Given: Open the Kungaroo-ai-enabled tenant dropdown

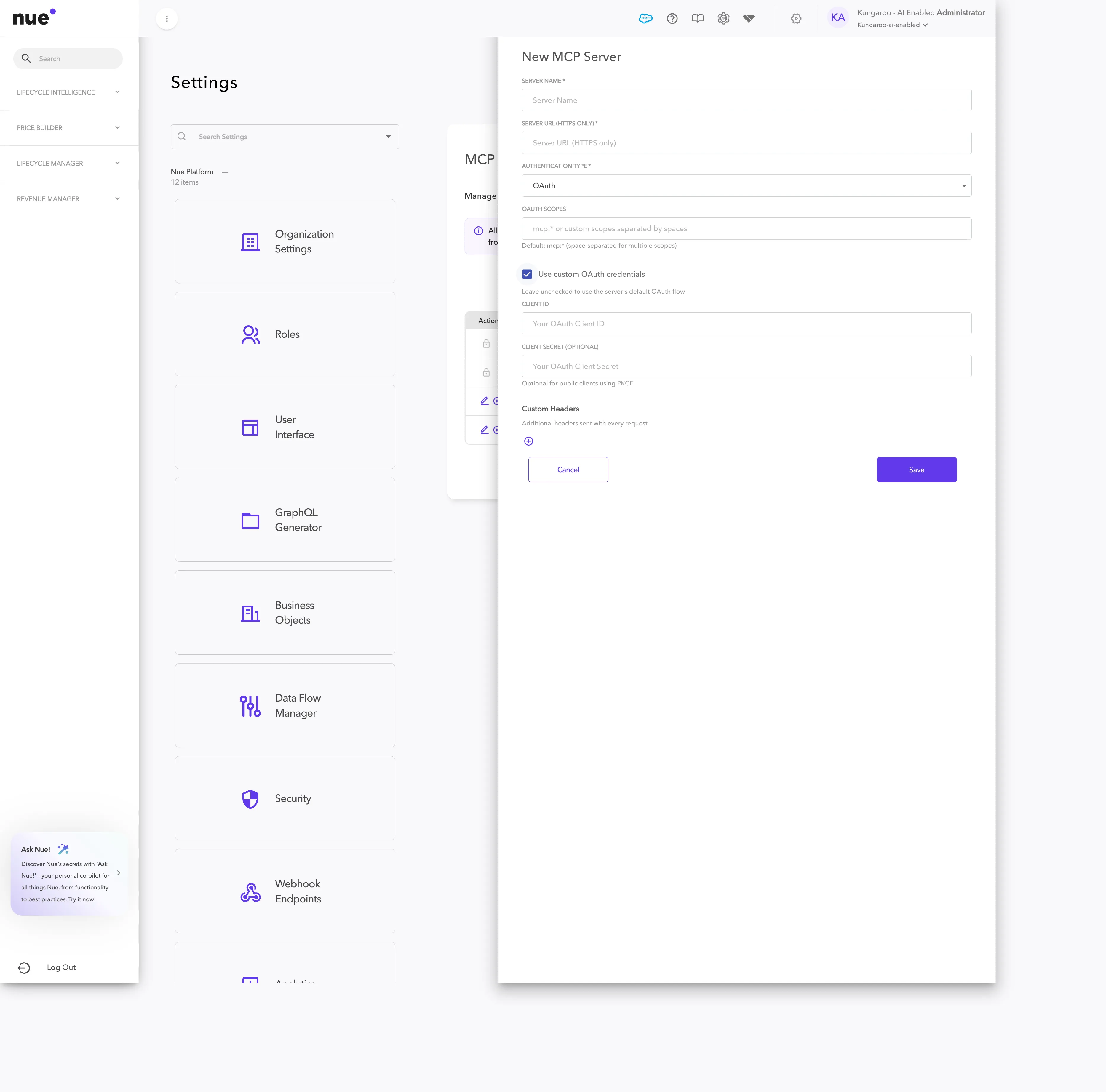Looking at the screenshot, I should coord(892,25).
